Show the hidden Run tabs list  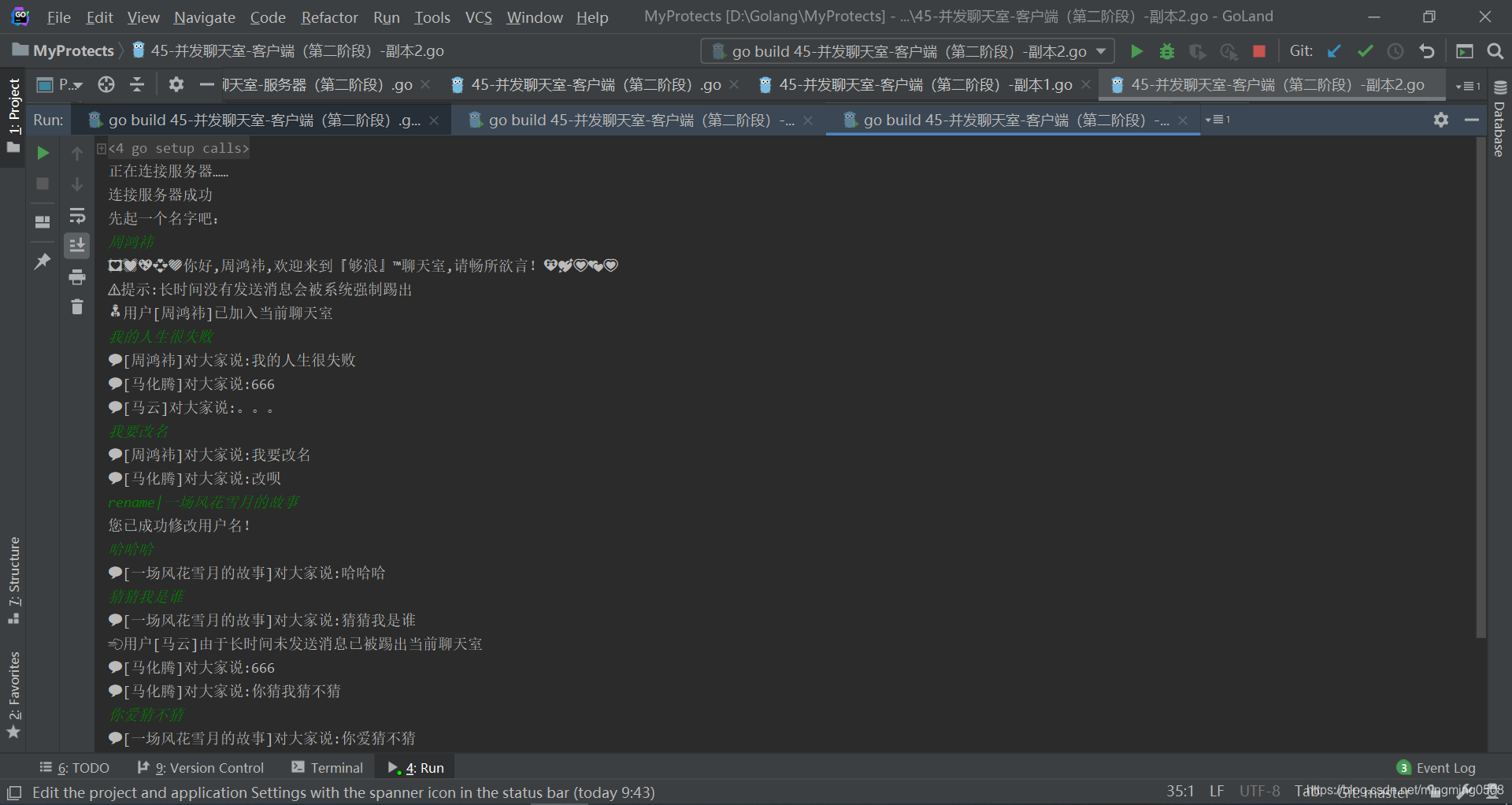(1217, 120)
